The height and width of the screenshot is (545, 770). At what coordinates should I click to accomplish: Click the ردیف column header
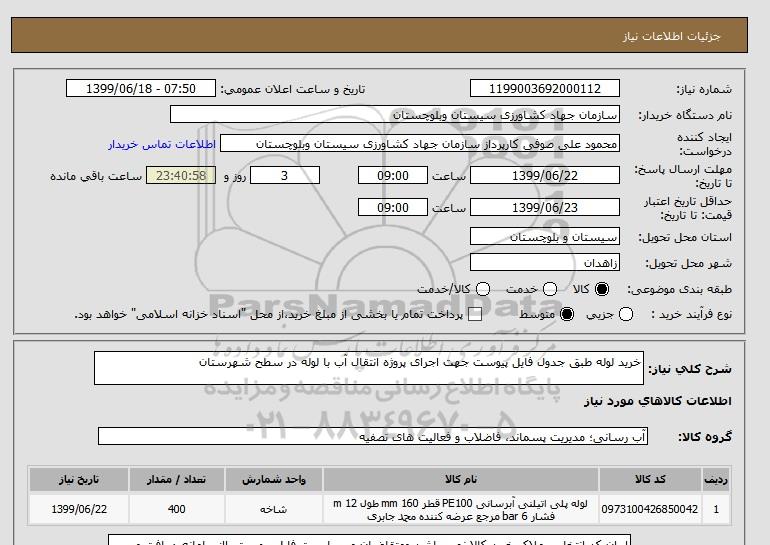(716, 480)
